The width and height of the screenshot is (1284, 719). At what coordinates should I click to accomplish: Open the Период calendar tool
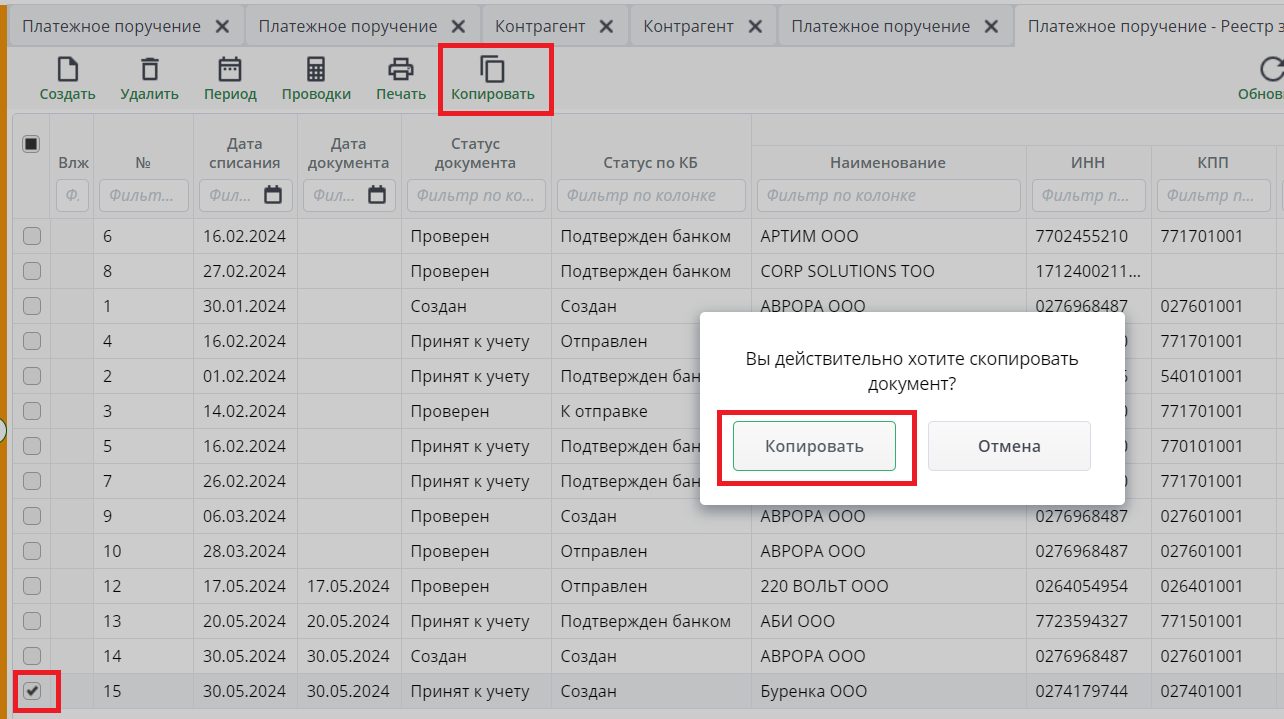[x=230, y=70]
